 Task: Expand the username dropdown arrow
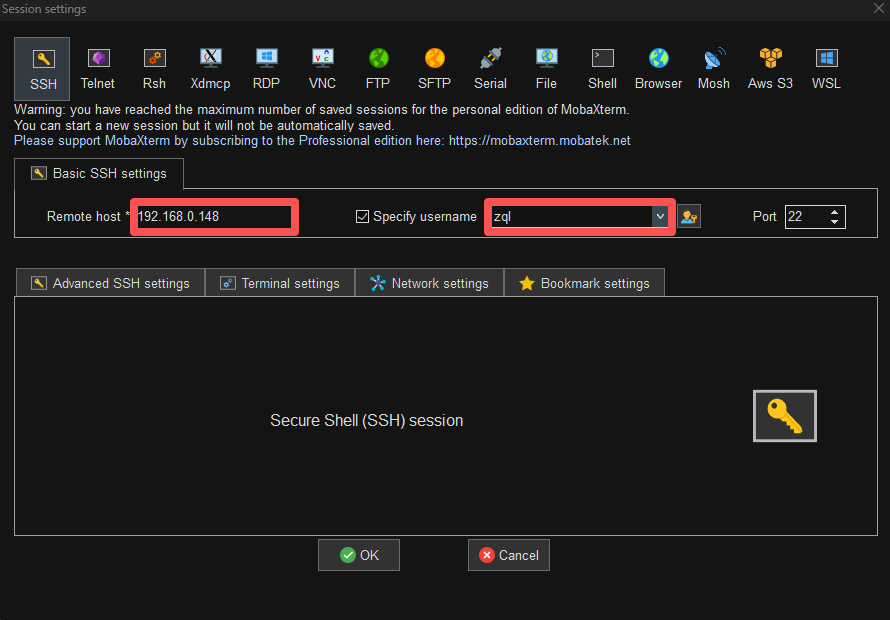[659, 216]
